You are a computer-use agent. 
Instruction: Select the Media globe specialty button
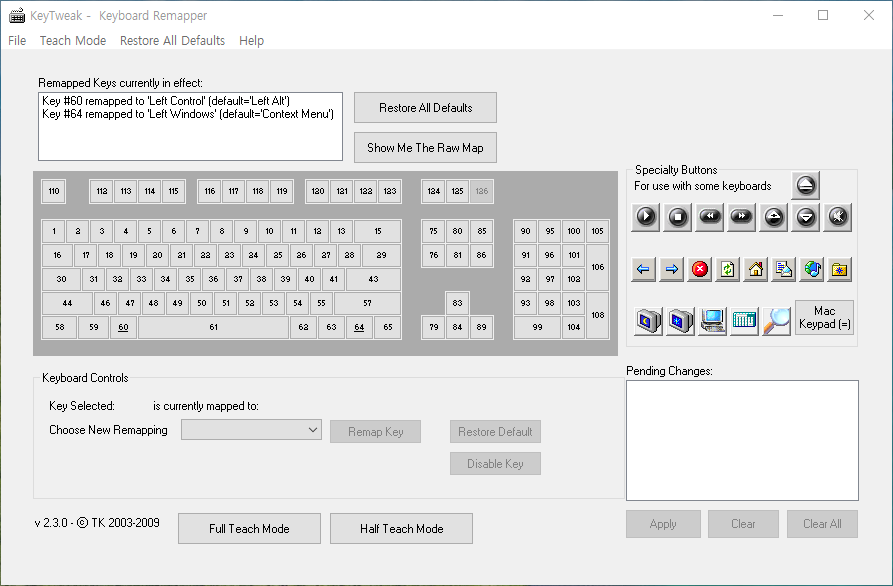812,269
